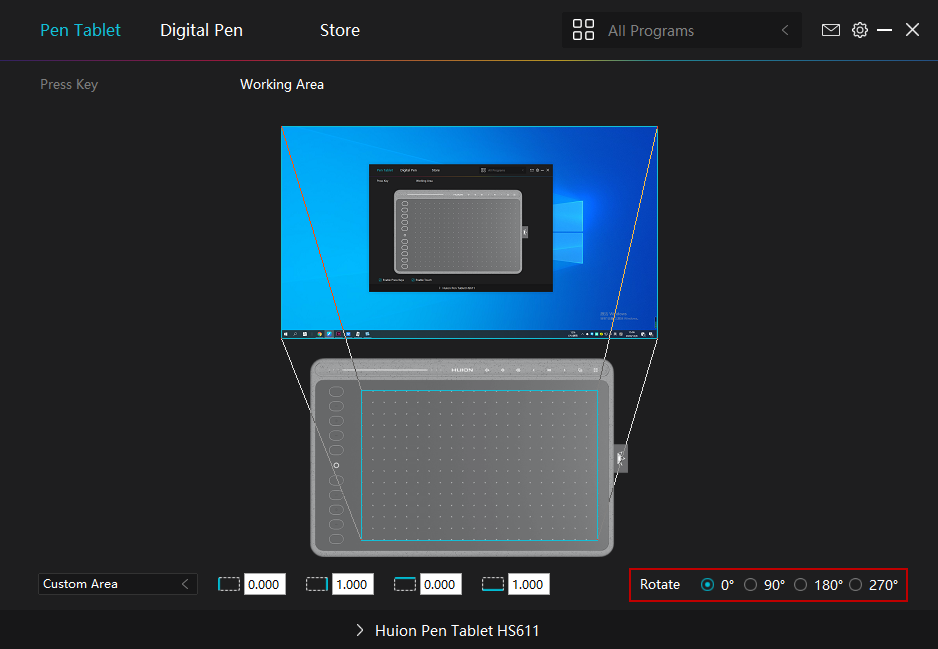Close the Huion driver window
This screenshot has height=649, width=938.
coord(912,30)
